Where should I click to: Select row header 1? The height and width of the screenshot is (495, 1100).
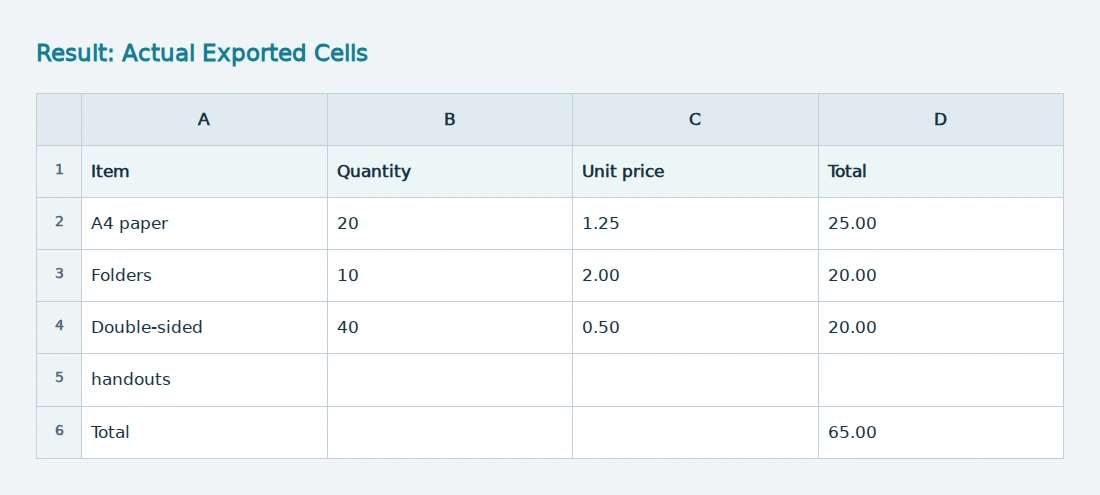pyautogui.click(x=59, y=171)
